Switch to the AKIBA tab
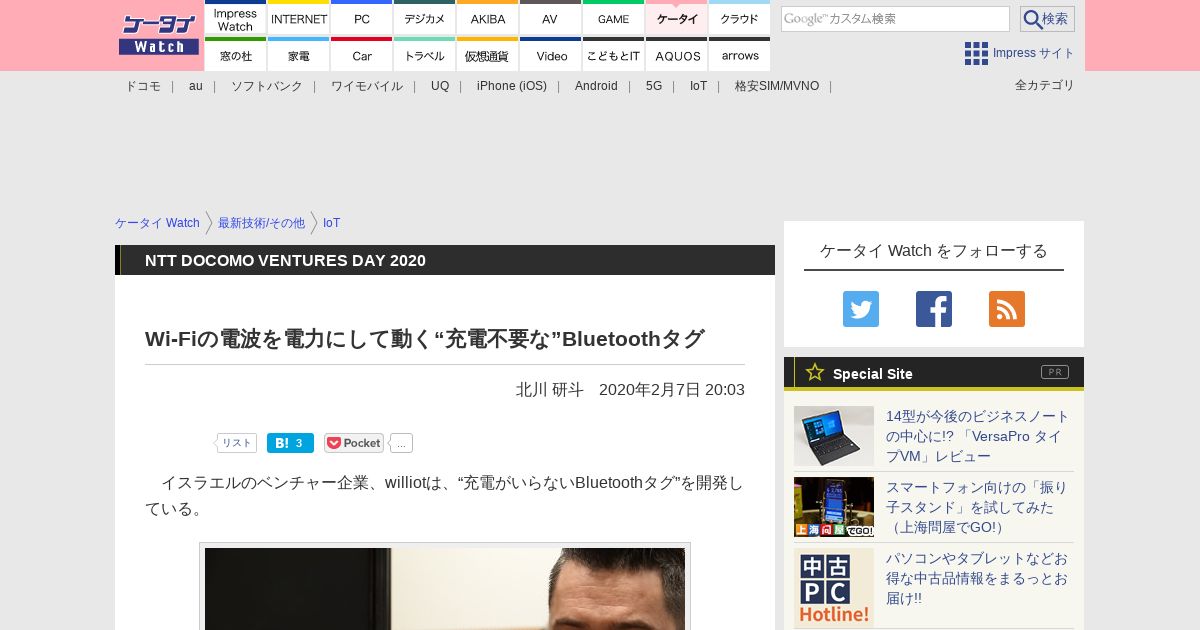The height and width of the screenshot is (630, 1200). pos(488,18)
